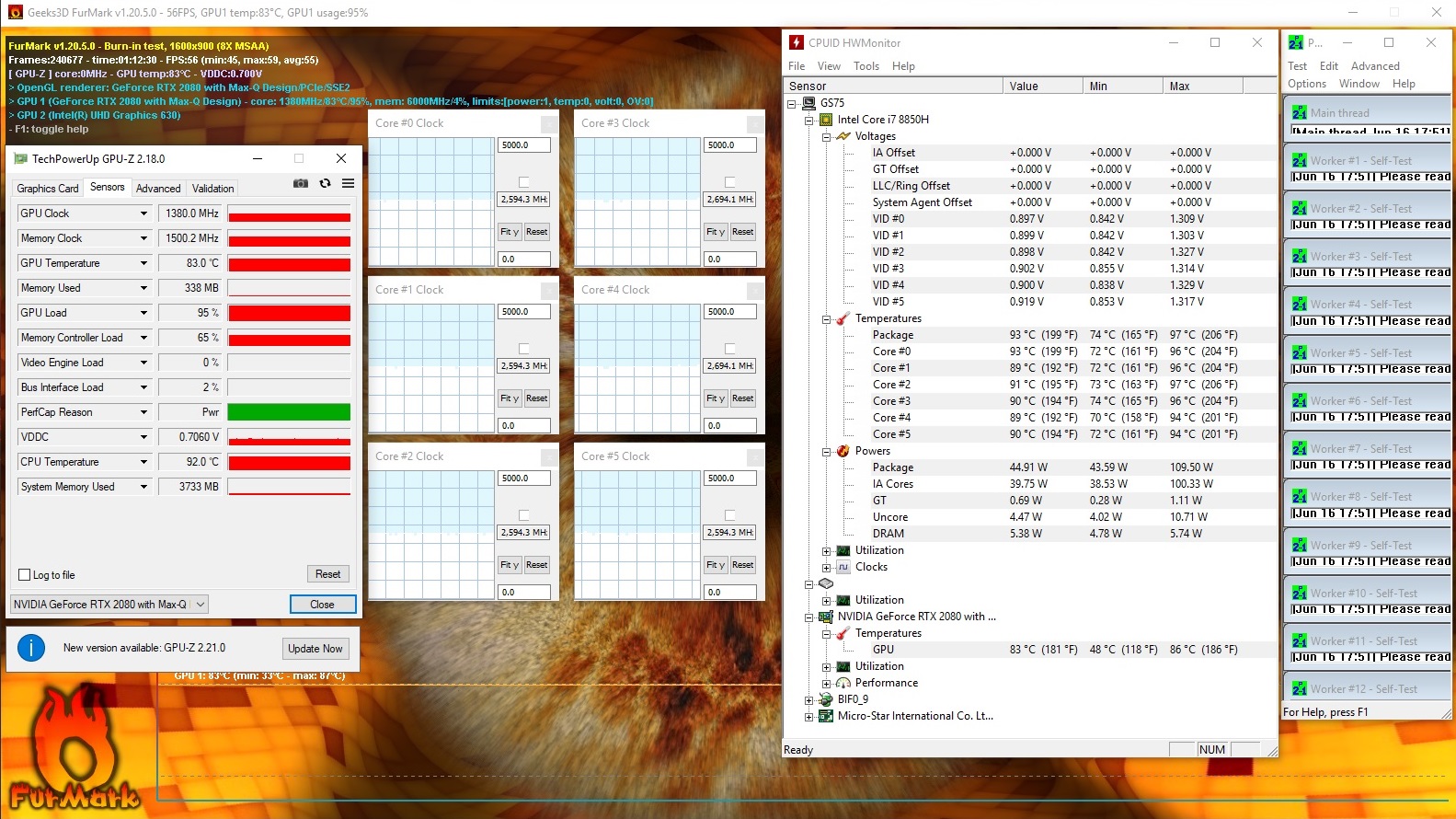Toggle the checkbox in Core #2 Clock
This screenshot has height=819, width=1456.
523,515
